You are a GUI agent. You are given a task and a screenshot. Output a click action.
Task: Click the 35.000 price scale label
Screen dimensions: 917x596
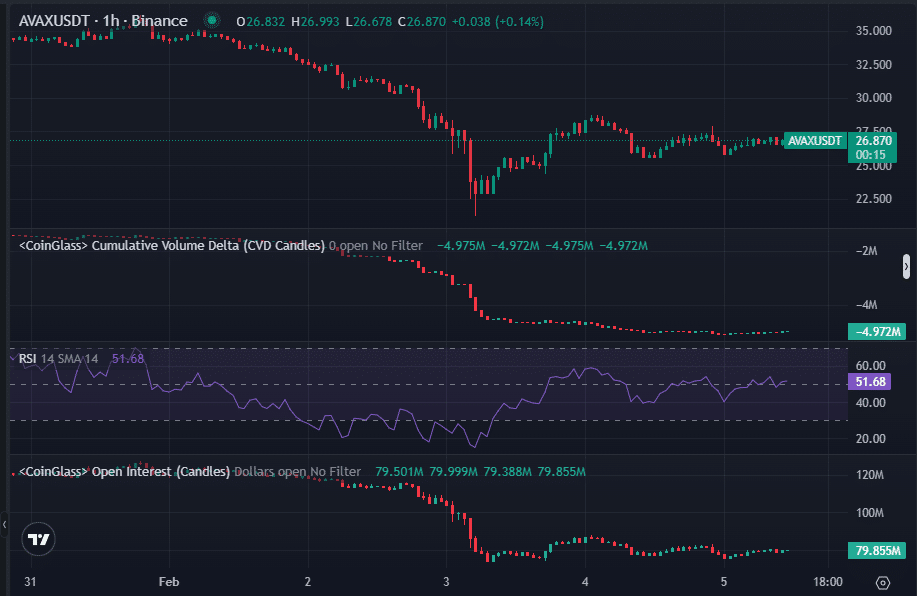pyautogui.click(x=874, y=32)
